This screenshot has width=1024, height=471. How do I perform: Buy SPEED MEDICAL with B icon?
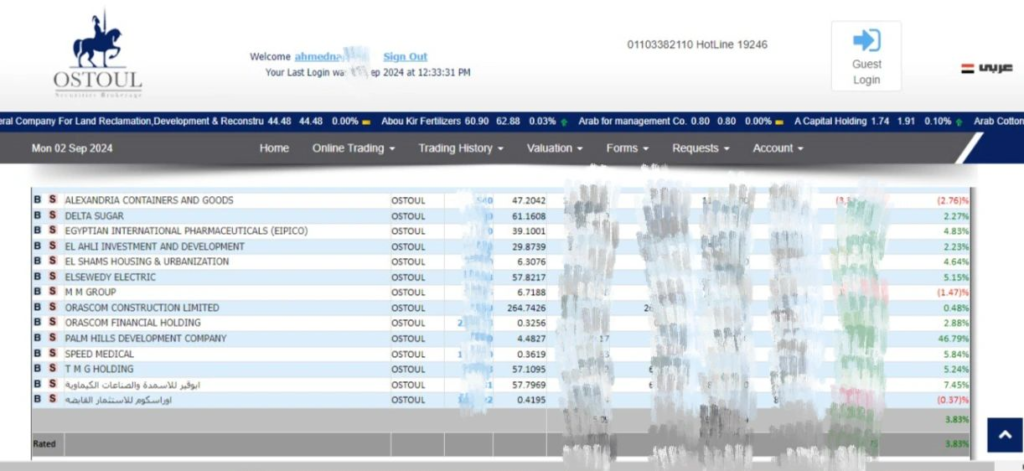pos(37,353)
